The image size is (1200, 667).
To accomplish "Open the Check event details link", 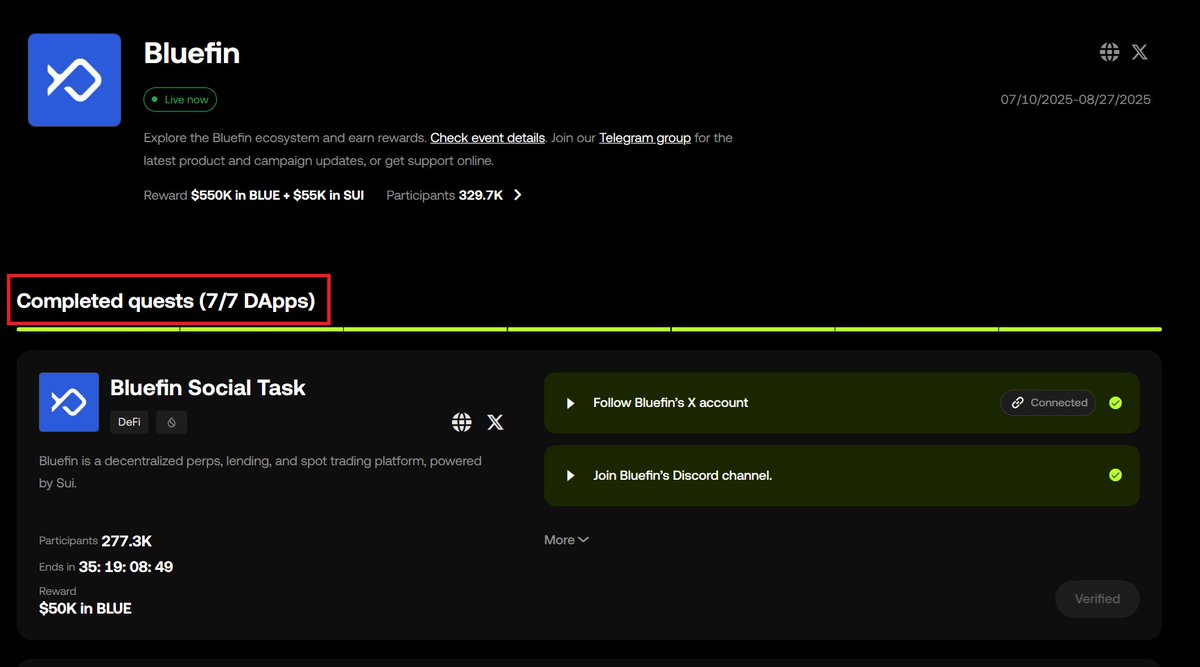I will coord(488,138).
